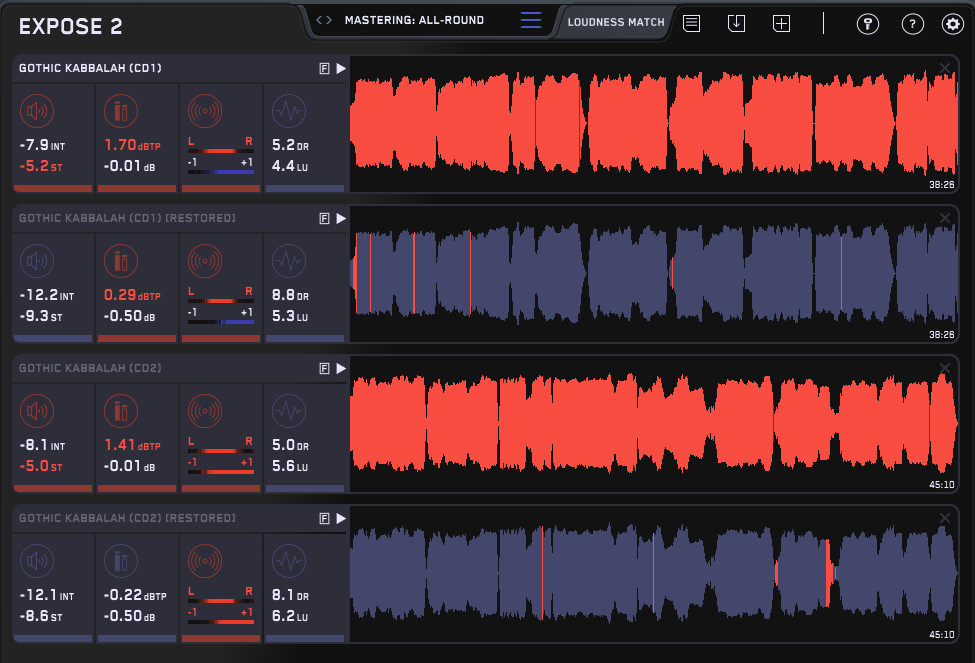This screenshot has height=663, width=975.
Task: Toggle the Loudness Match button
Action: (x=615, y=22)
